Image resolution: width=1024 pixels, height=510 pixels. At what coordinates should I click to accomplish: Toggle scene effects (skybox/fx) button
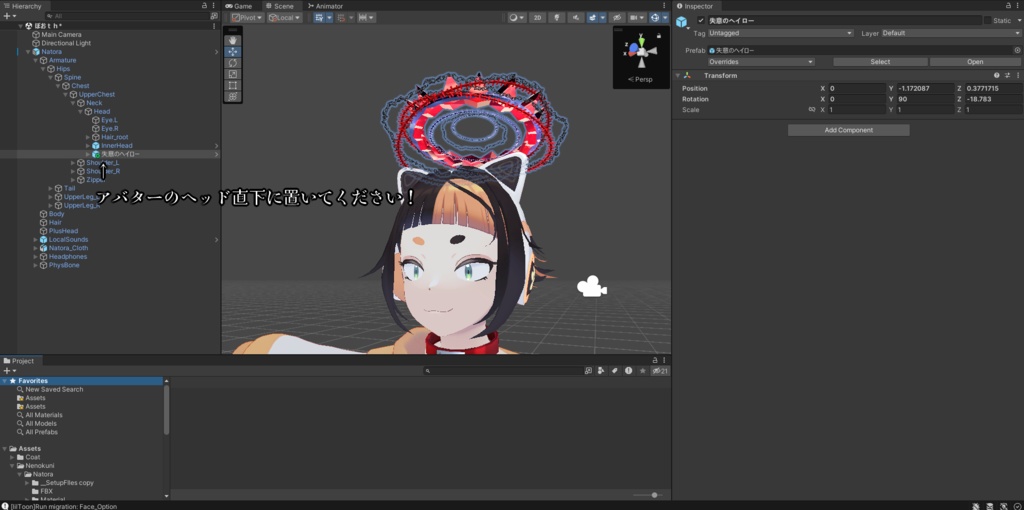[x=593, y=18]
